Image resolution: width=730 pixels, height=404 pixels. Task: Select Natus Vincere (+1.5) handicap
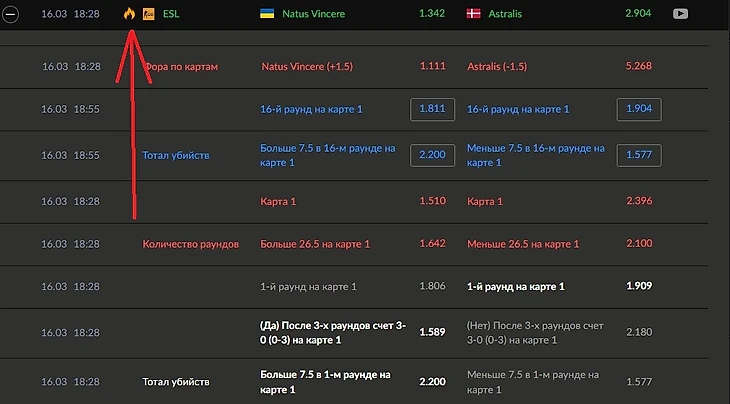306,66
